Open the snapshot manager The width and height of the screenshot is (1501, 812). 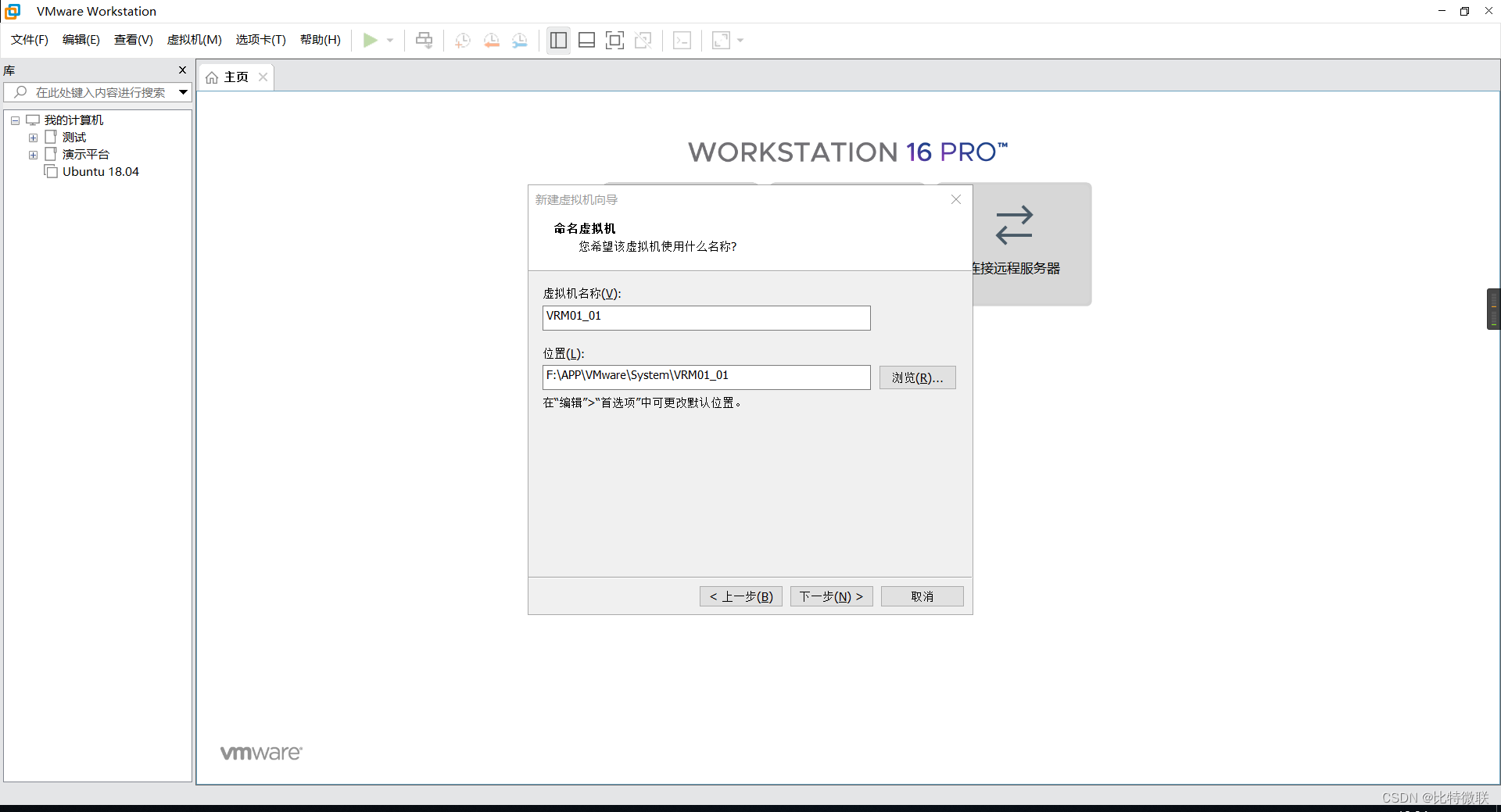(520, 40)
